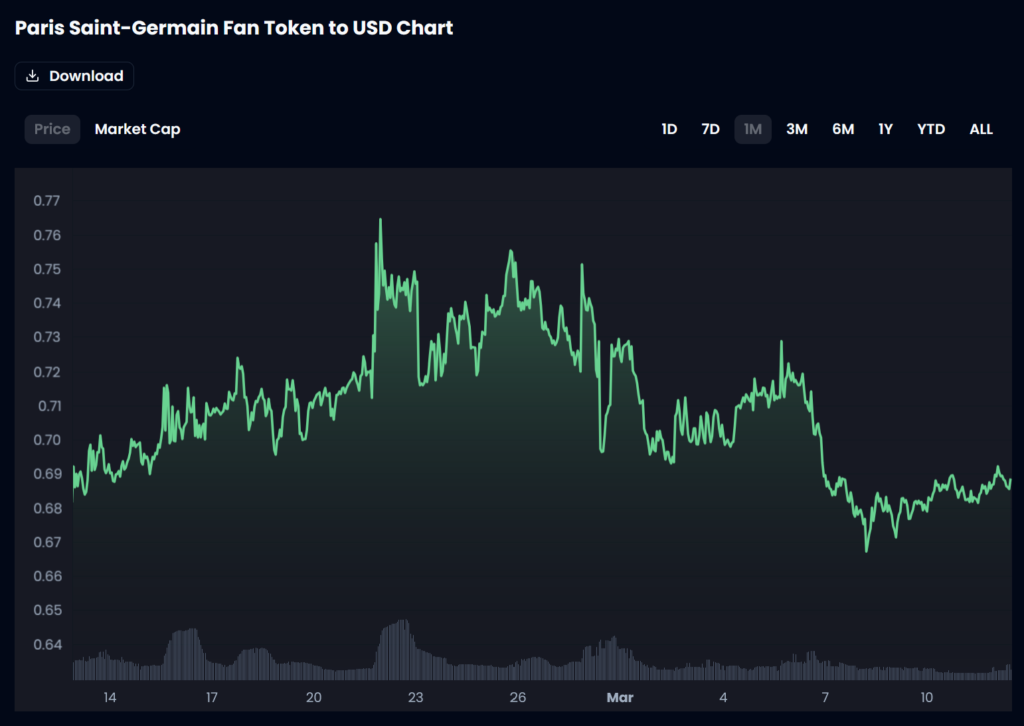Select the 7D time range
Image resolution: width=1024 pixels, height=726 pixels.
tap(710, 129)
